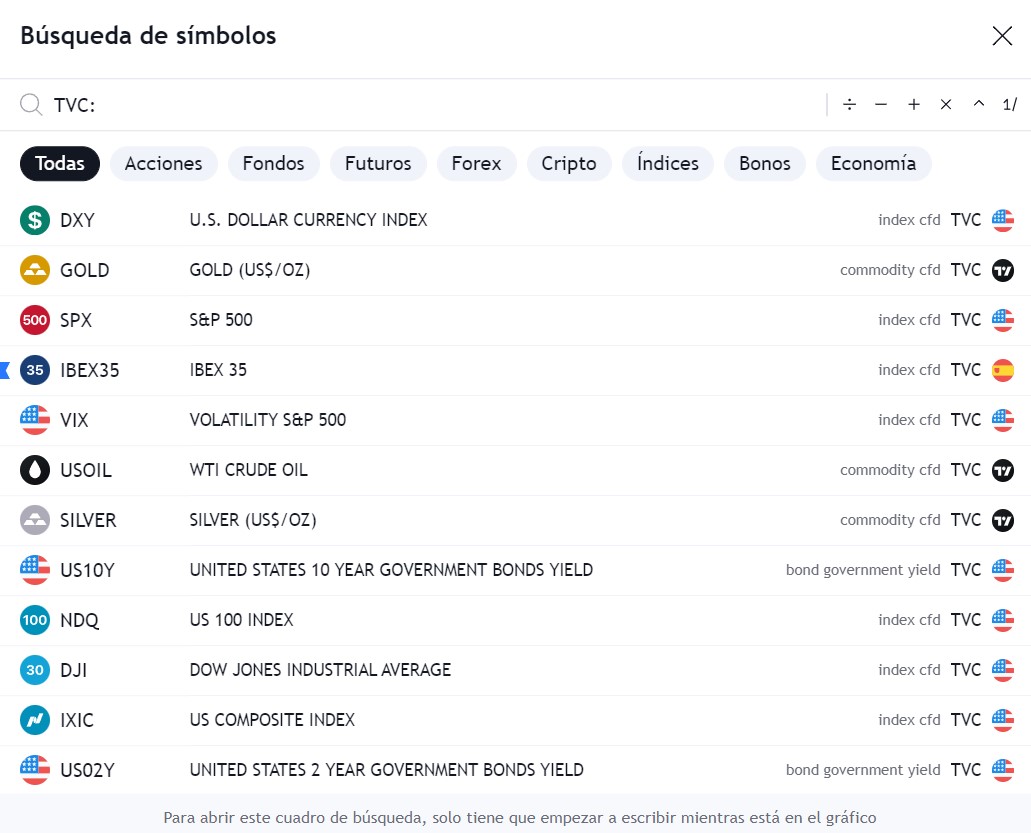Select US COMPOSITE INDEX result
Image resolution: width=1031 pixels, height=833 pixels.
(272, 720)
